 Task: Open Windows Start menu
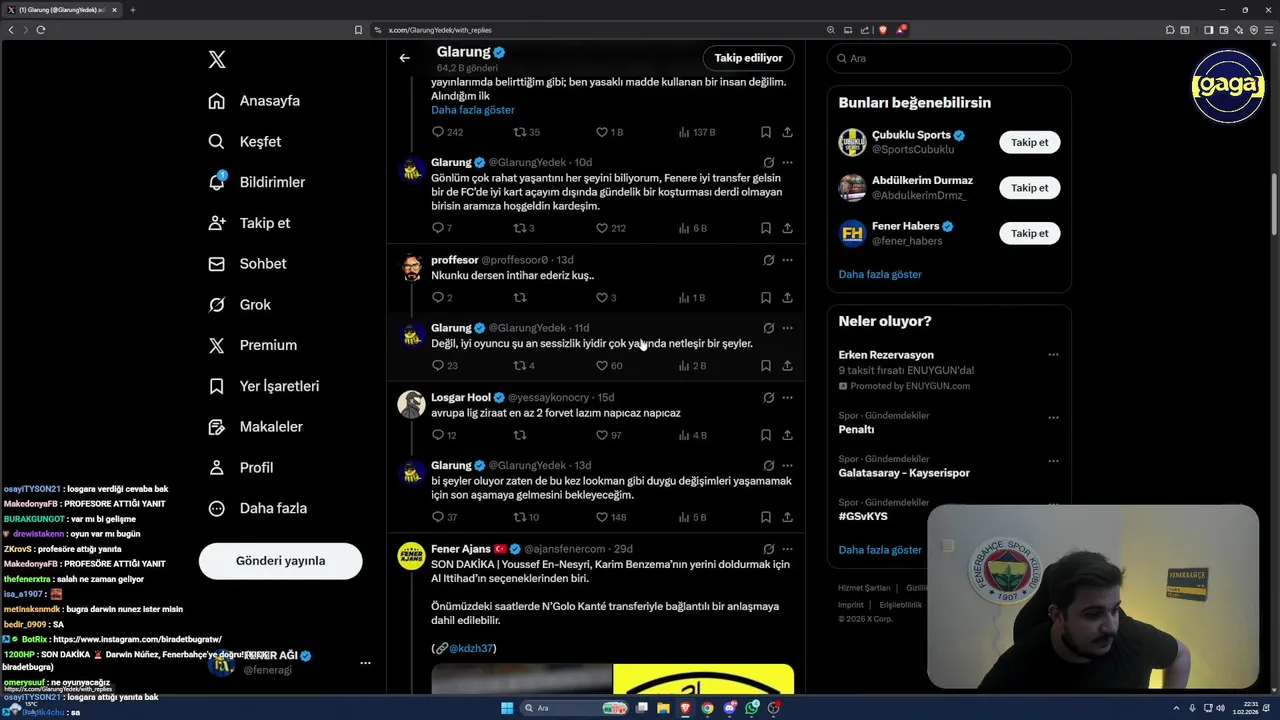pyautogui.click(x=507, y=708)
